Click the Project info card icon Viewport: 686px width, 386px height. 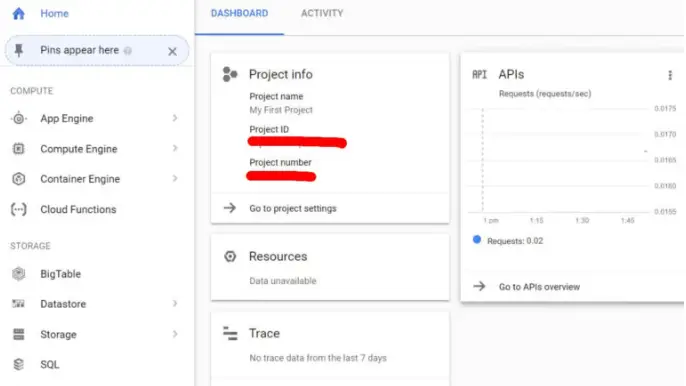230,74
